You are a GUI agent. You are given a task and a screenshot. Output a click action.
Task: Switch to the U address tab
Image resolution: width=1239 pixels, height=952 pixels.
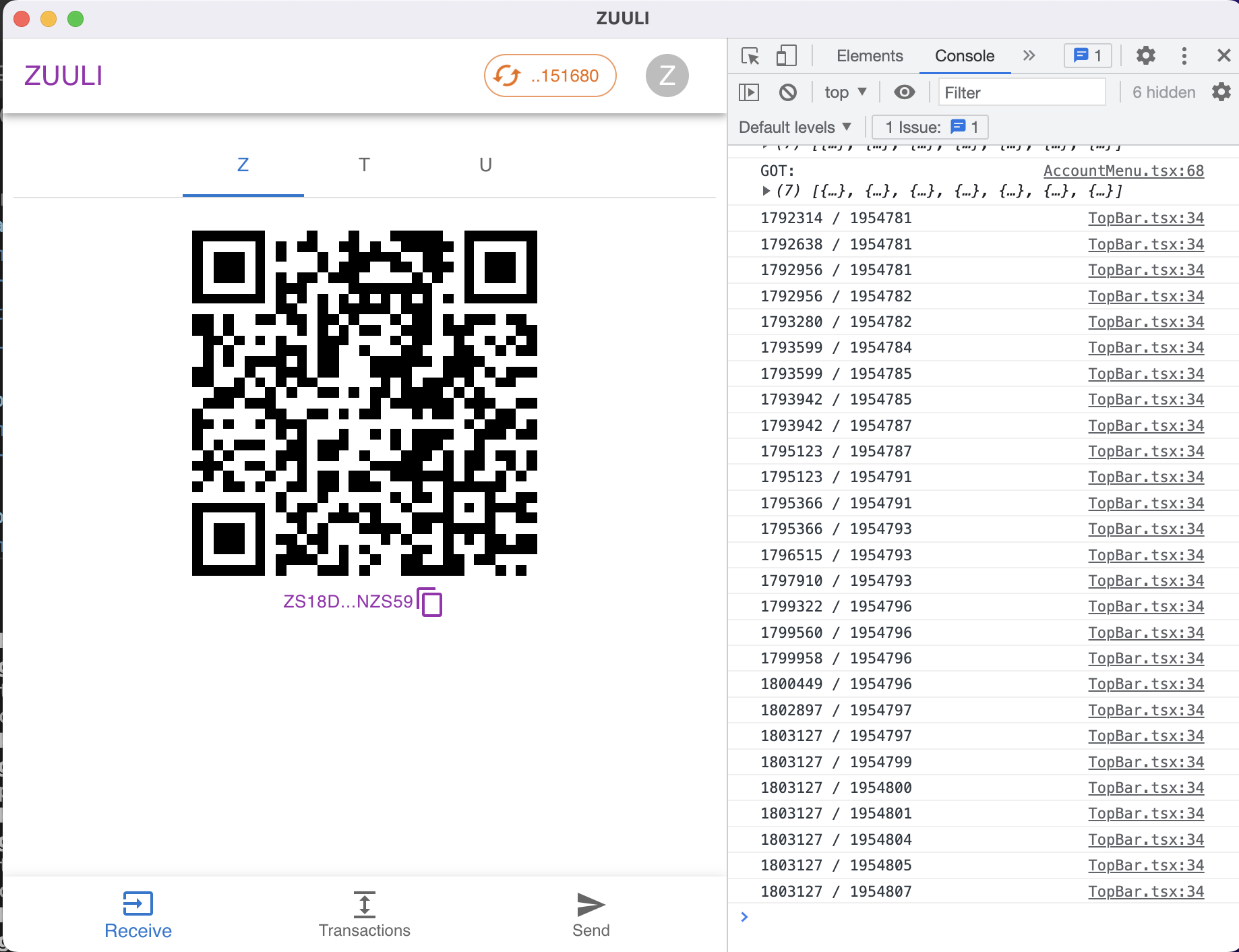(x=485, y=165)
